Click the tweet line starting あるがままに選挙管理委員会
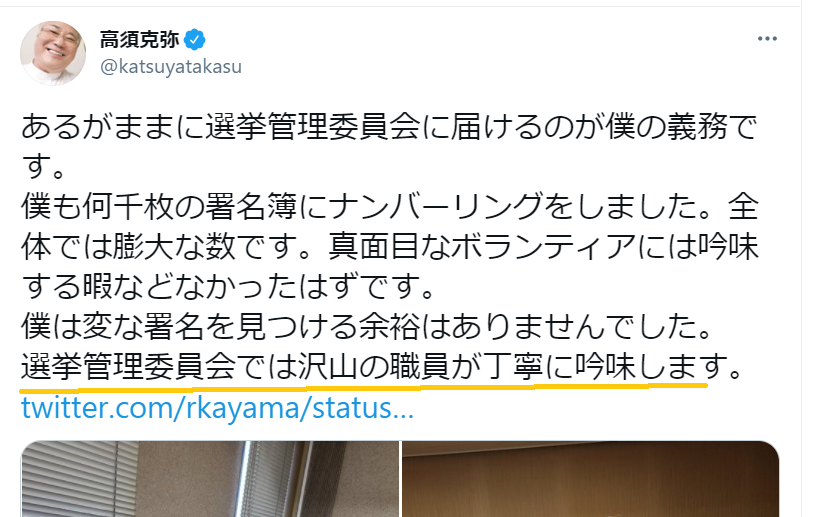The width and height of the screenshot is (819, 517). coord(389,127)
